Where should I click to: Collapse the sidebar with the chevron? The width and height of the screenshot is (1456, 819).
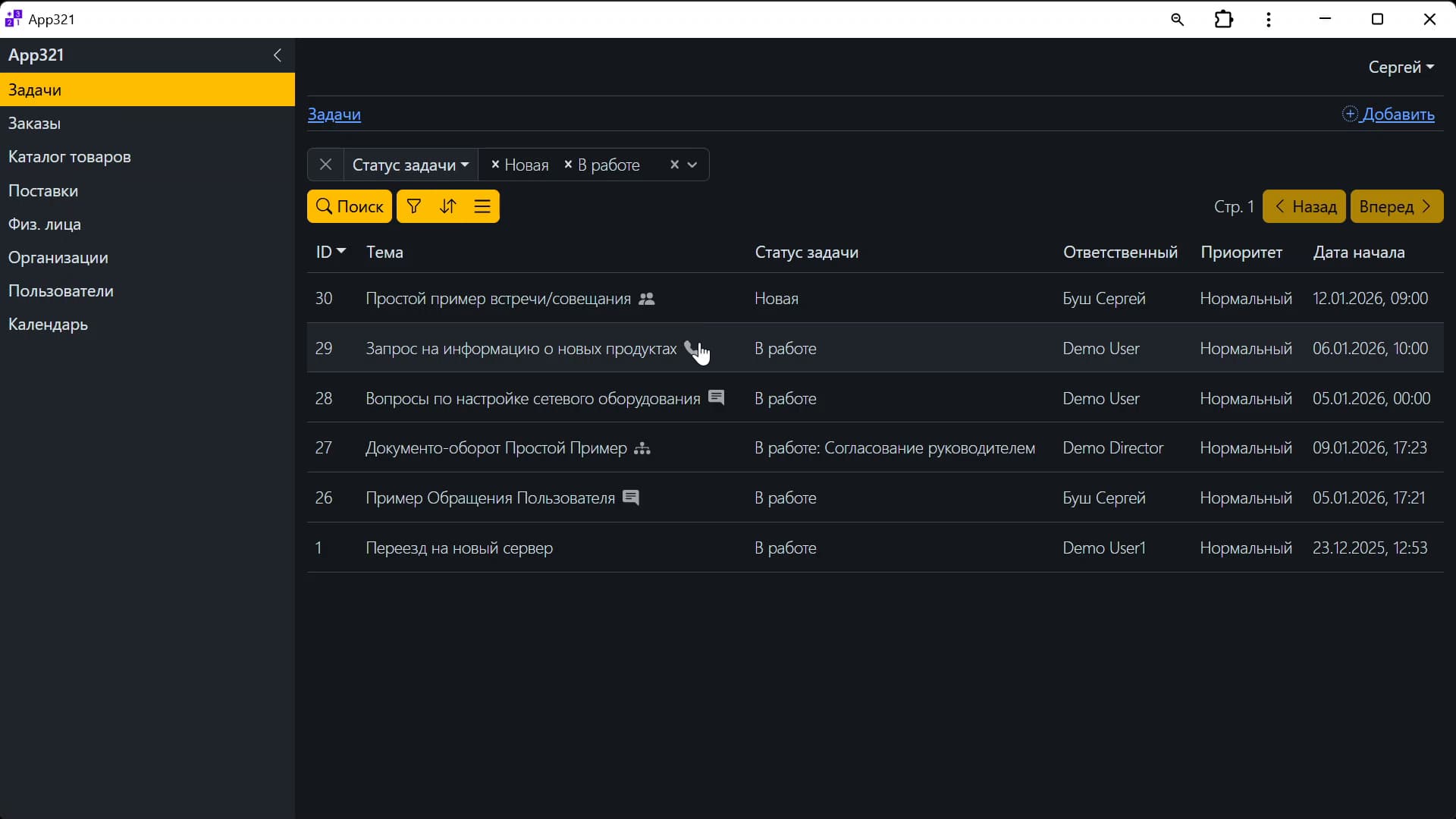coord(278,55)
